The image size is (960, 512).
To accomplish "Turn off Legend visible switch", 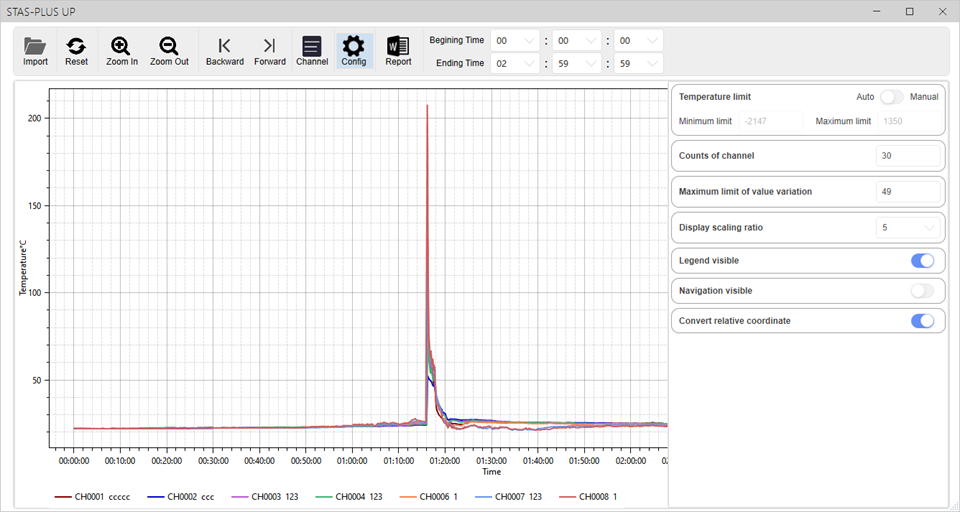I will point(923,260).
